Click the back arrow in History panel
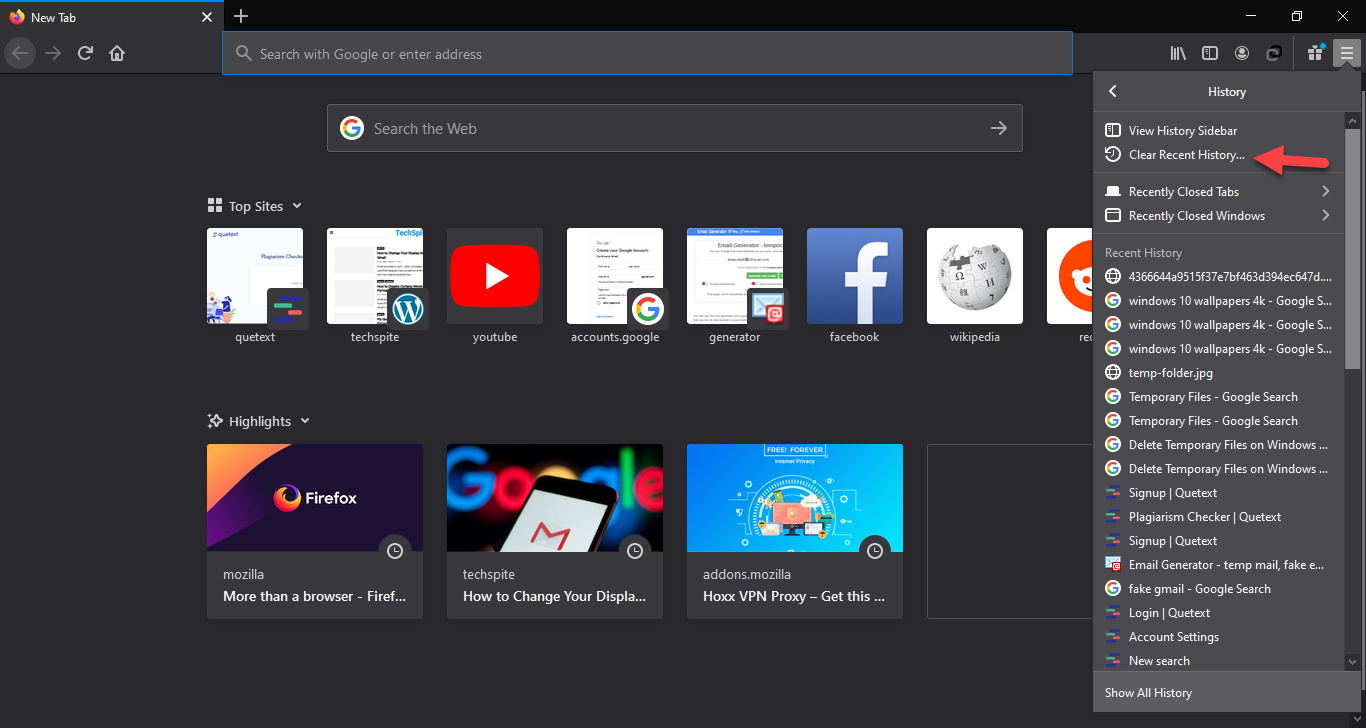The image size is (1366, 728). (x=1112, y=91)
